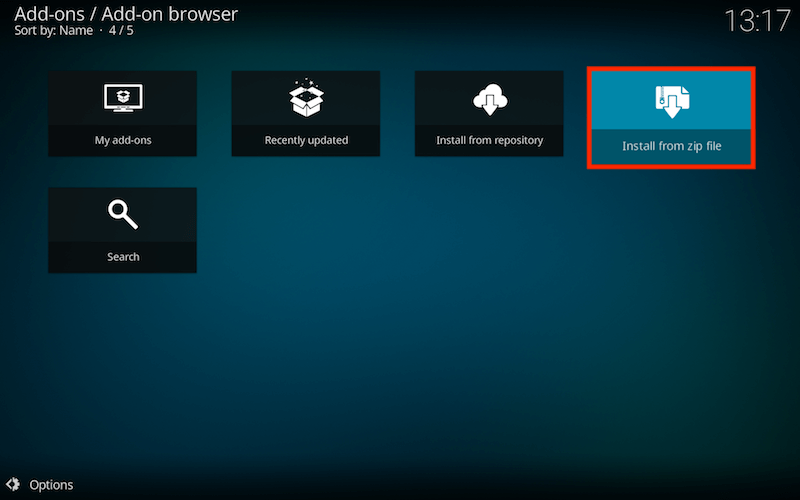The image size is (800, 500).
Task: Select the My add-ons label
Action: click(123, 140)
